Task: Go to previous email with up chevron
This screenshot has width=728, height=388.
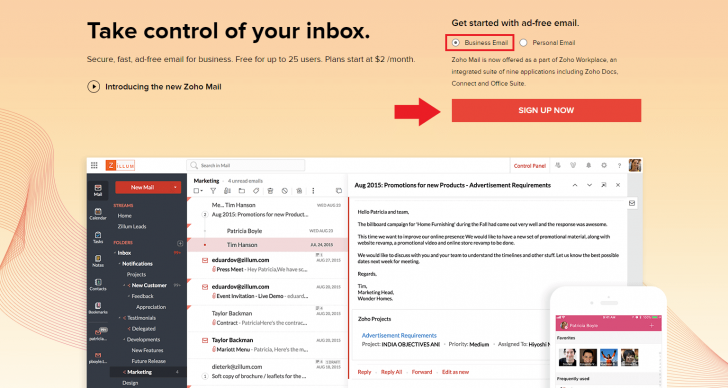Action: [x=575, y=185]
